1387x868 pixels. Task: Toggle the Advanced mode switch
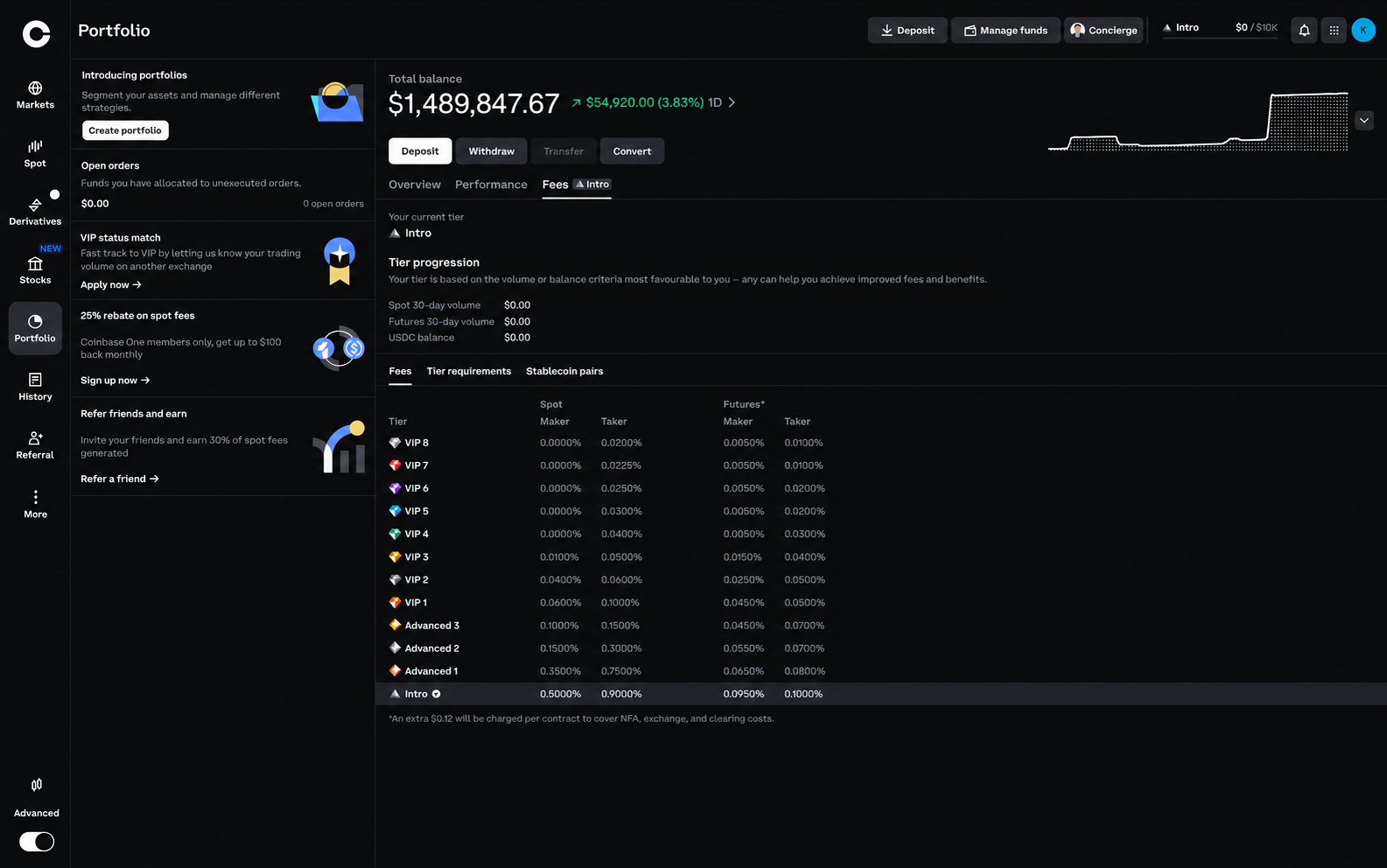(x=37, y=842)
